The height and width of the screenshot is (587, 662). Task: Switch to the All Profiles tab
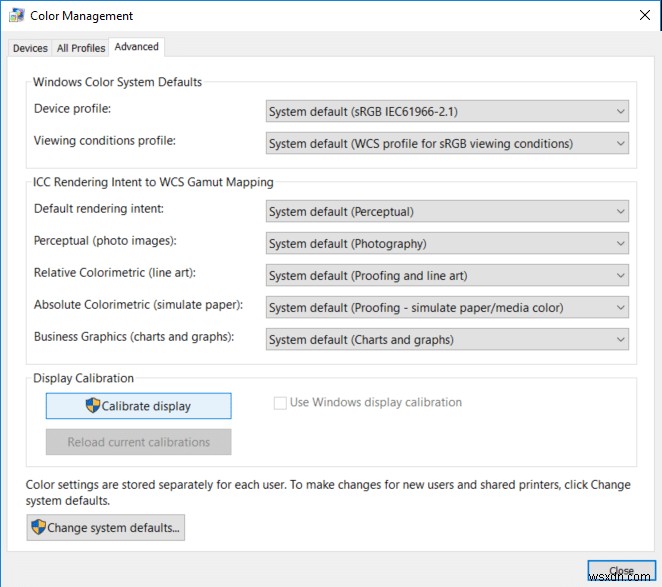[81, 48]
